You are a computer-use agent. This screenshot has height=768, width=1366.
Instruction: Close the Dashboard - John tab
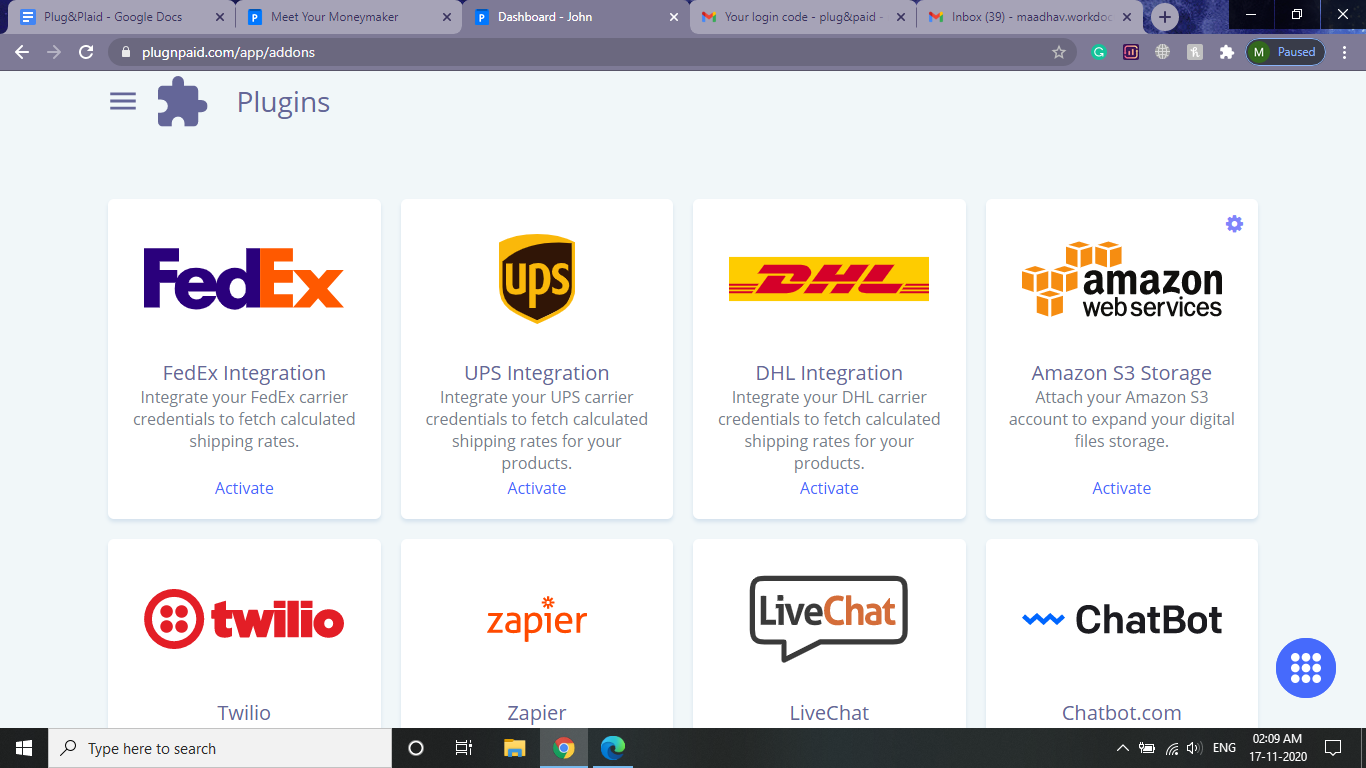(673, 17)
